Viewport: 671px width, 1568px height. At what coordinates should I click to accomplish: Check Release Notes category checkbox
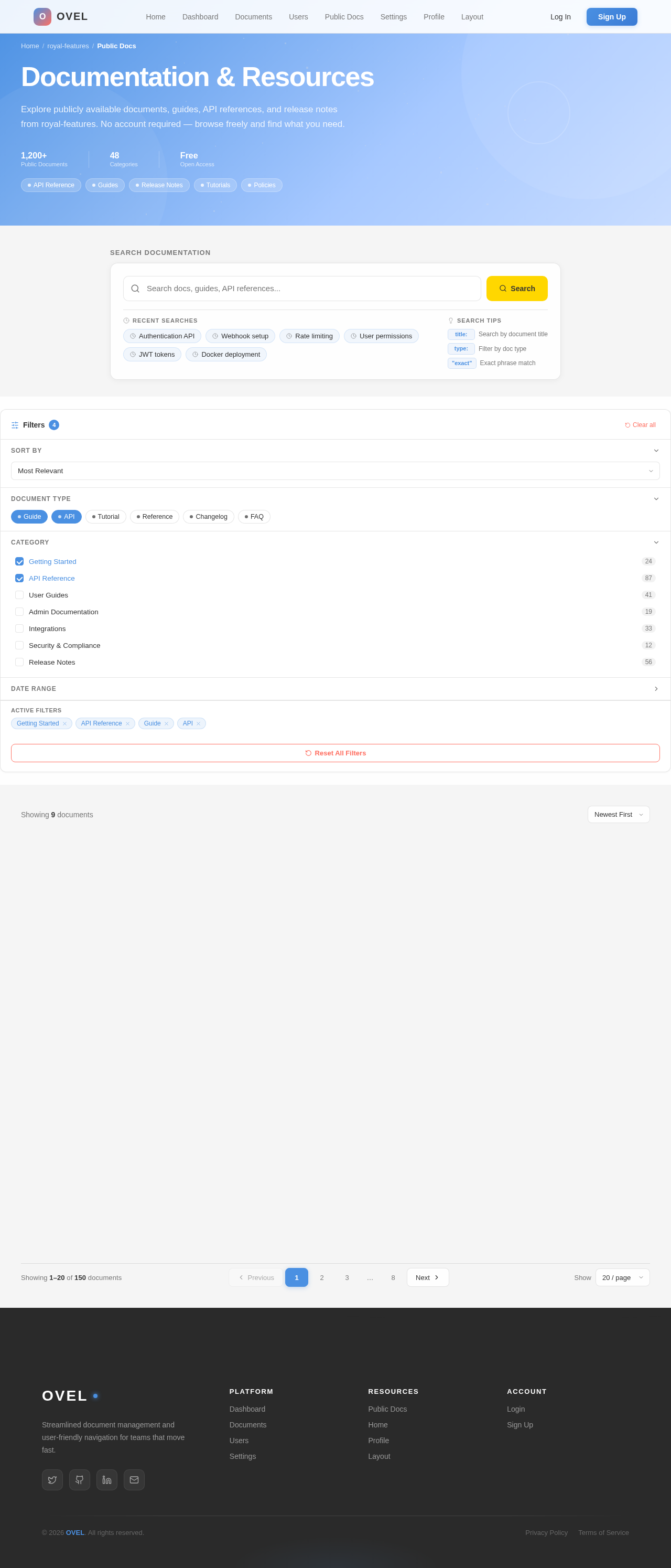(19, 662)
